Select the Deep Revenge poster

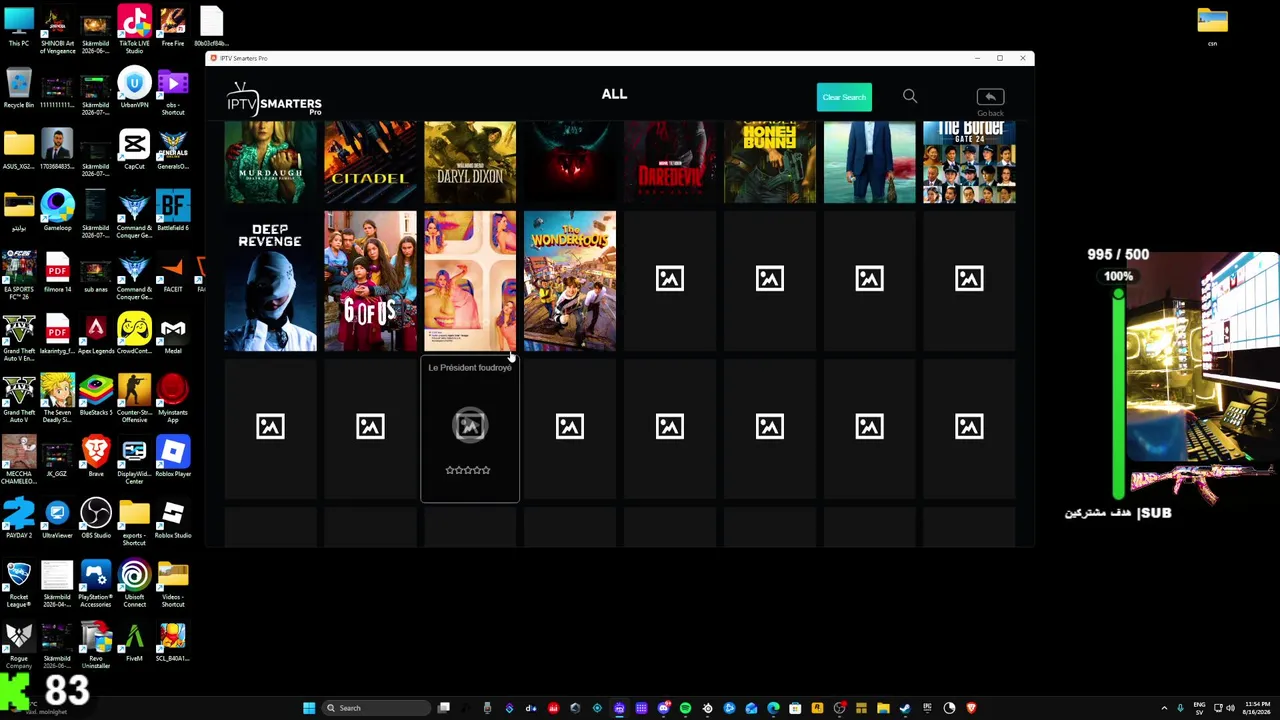(x=270, y=281)
